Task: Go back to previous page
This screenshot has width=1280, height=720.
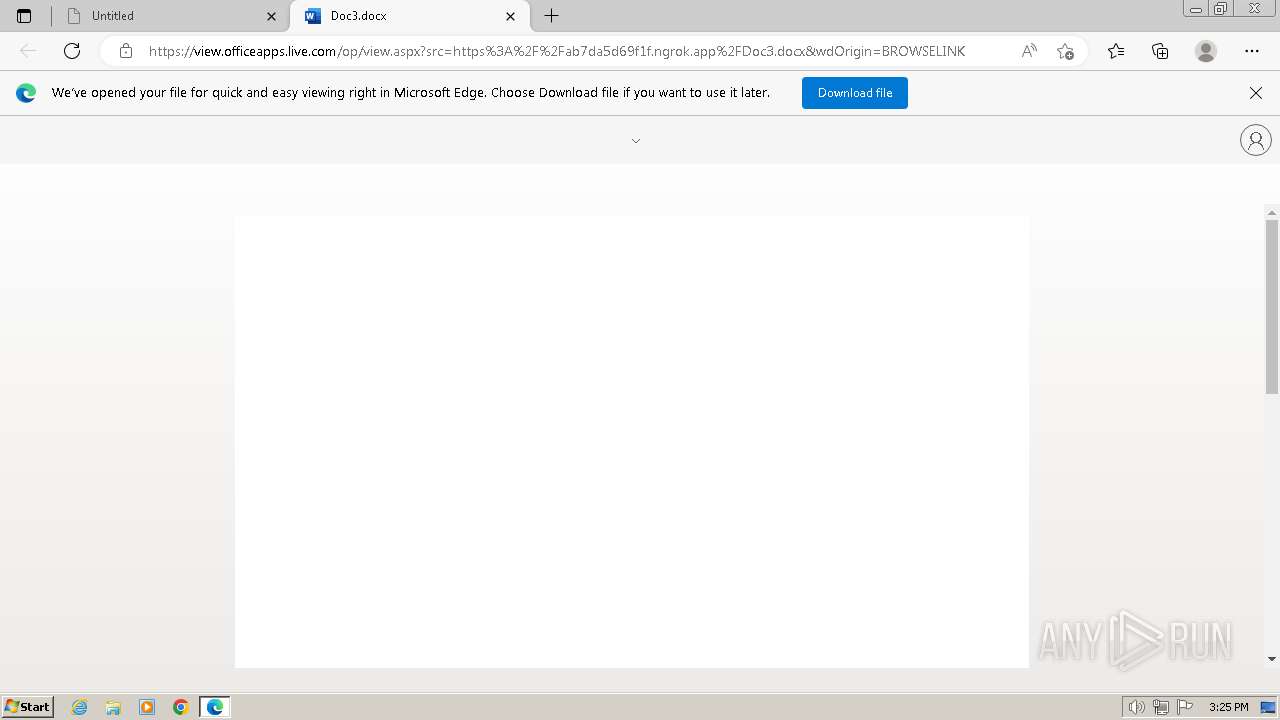Action: [x=28, y=51]
